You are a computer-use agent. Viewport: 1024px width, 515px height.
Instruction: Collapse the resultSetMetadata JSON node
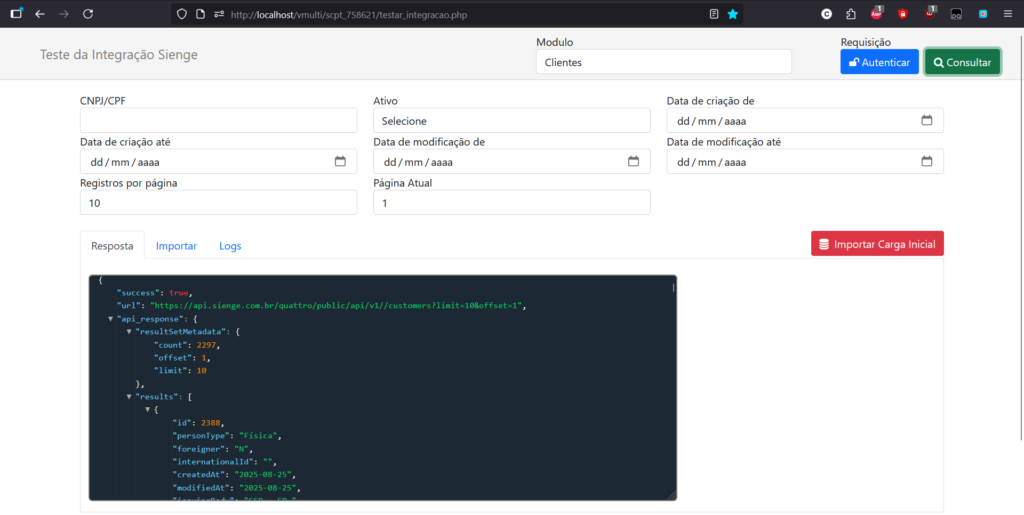tap(129, 331)
